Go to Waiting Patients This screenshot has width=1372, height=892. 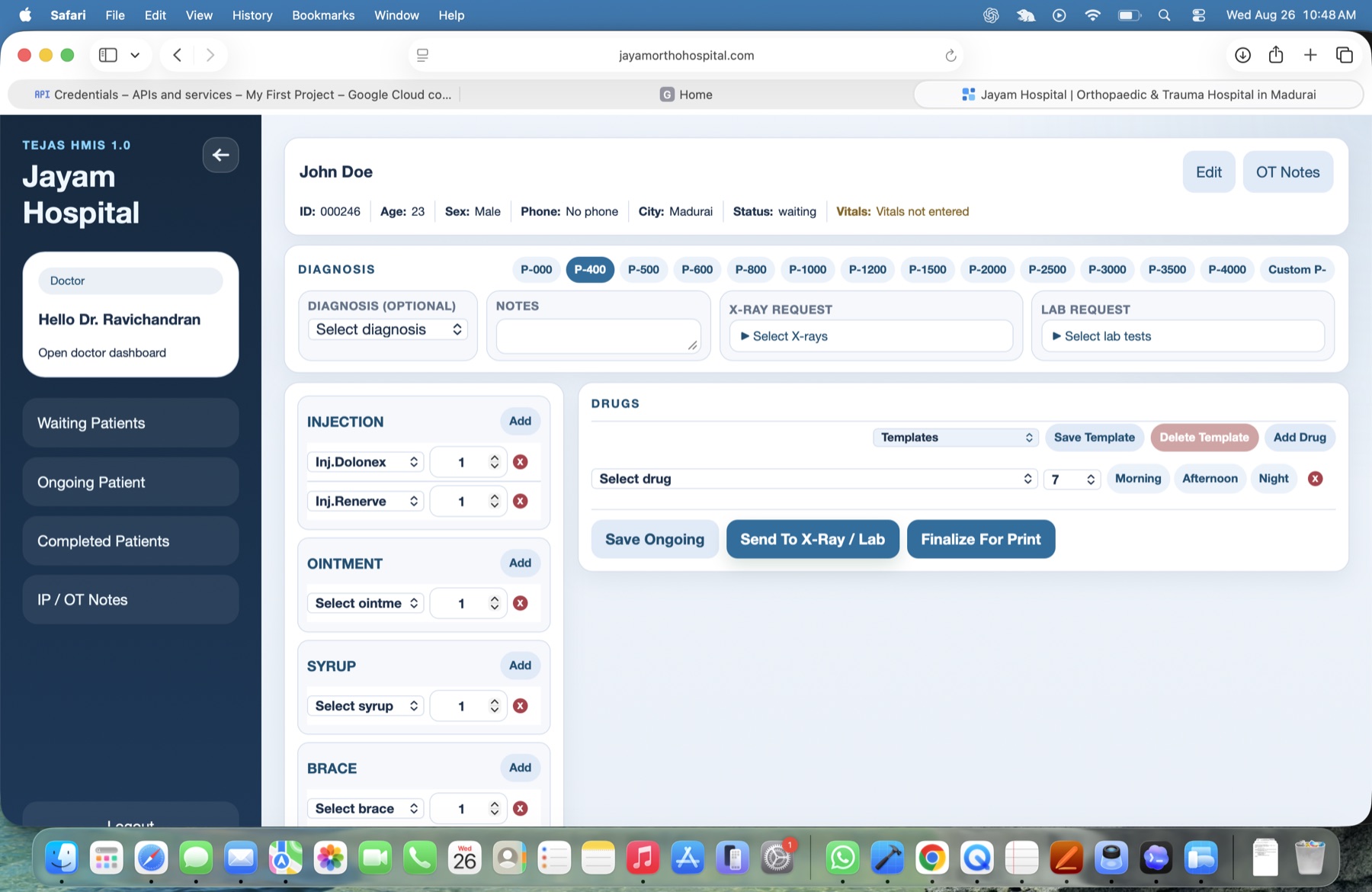pos(130,423)
